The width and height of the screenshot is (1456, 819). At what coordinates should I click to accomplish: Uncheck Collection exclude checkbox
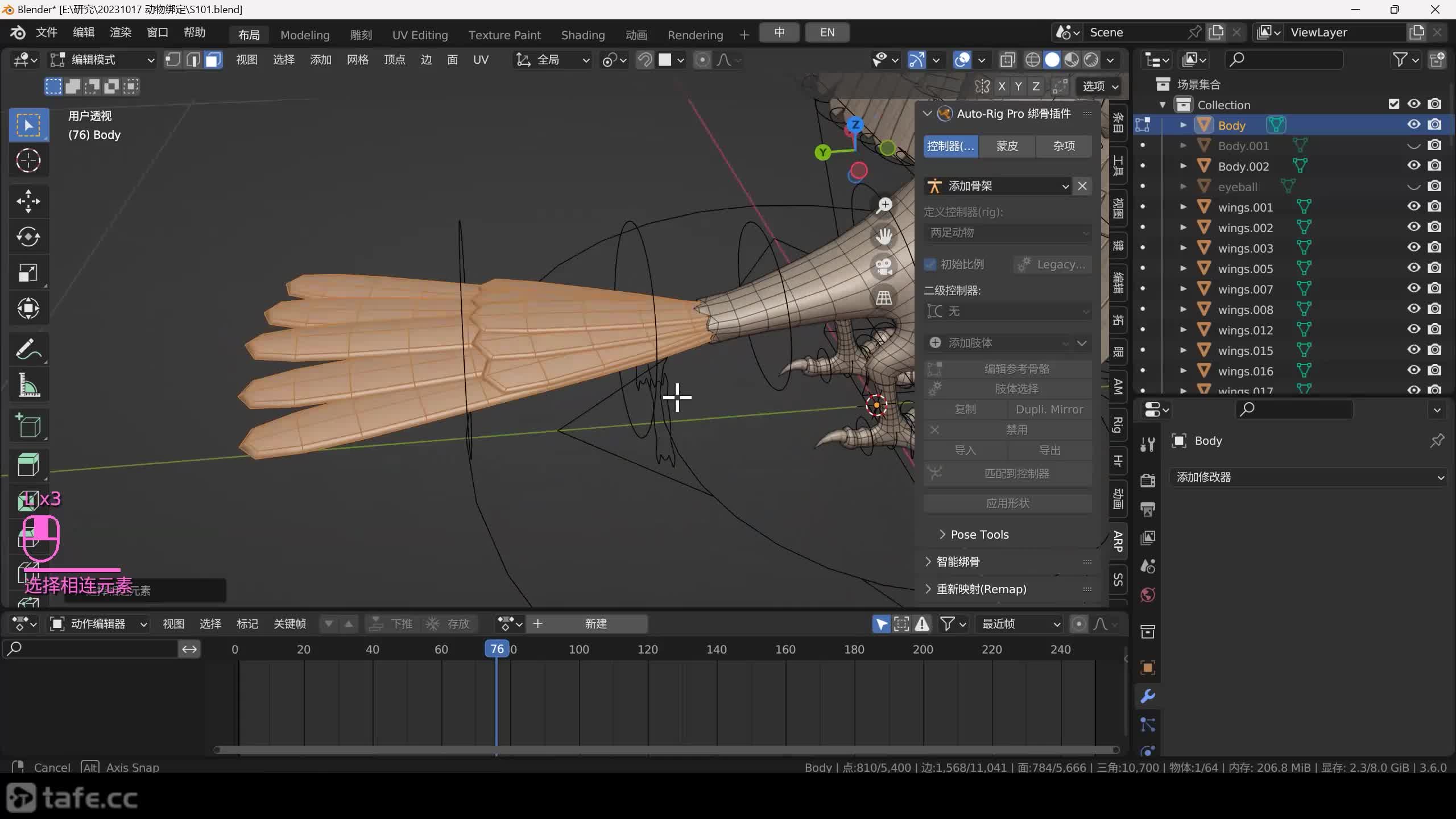point(1393,104)
